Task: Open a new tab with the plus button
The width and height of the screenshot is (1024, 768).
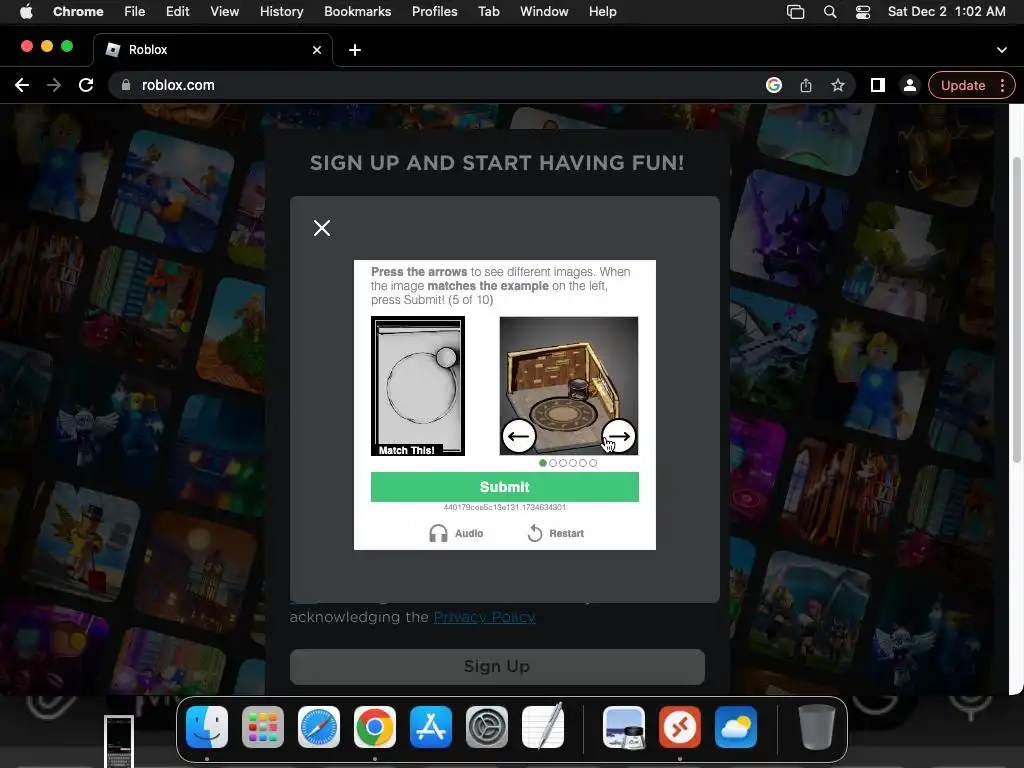Action: click(x=355, y=50)
